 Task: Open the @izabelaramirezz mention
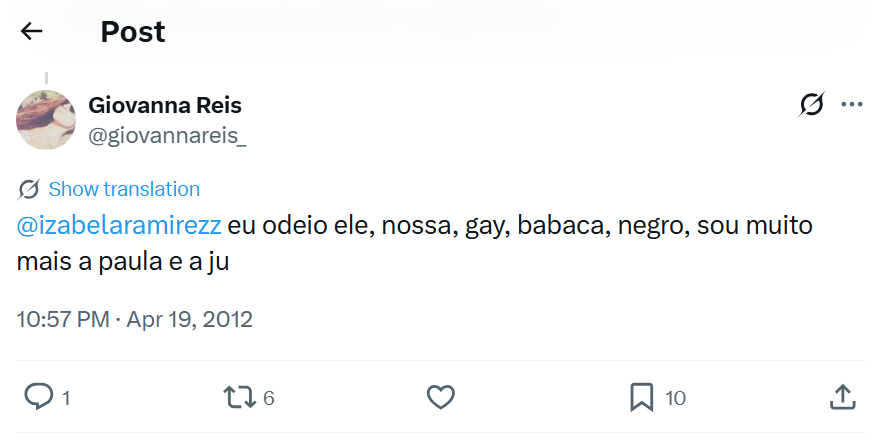(x=119, y=225)
